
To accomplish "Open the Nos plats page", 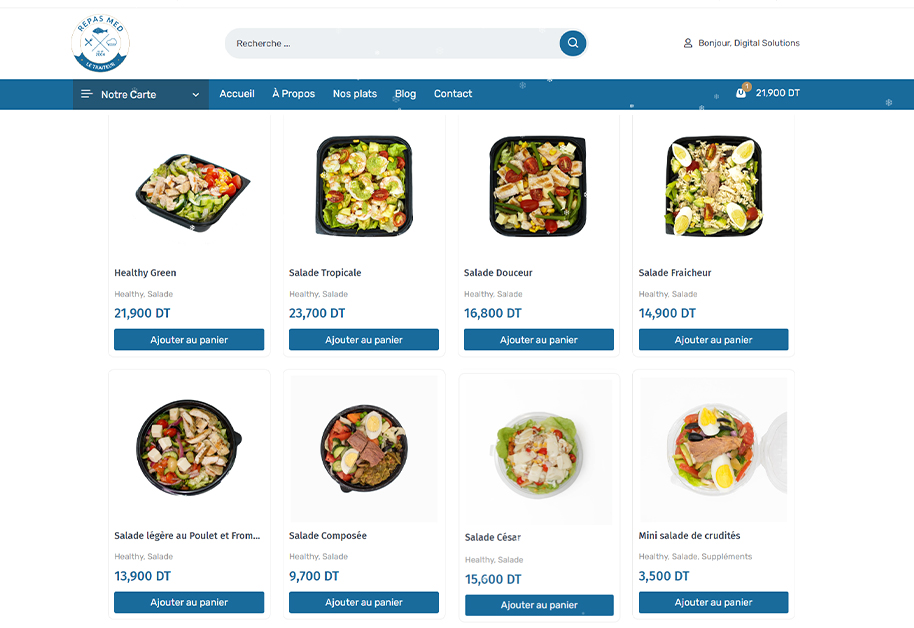I will pyautogui.click(x=354, y=93).
